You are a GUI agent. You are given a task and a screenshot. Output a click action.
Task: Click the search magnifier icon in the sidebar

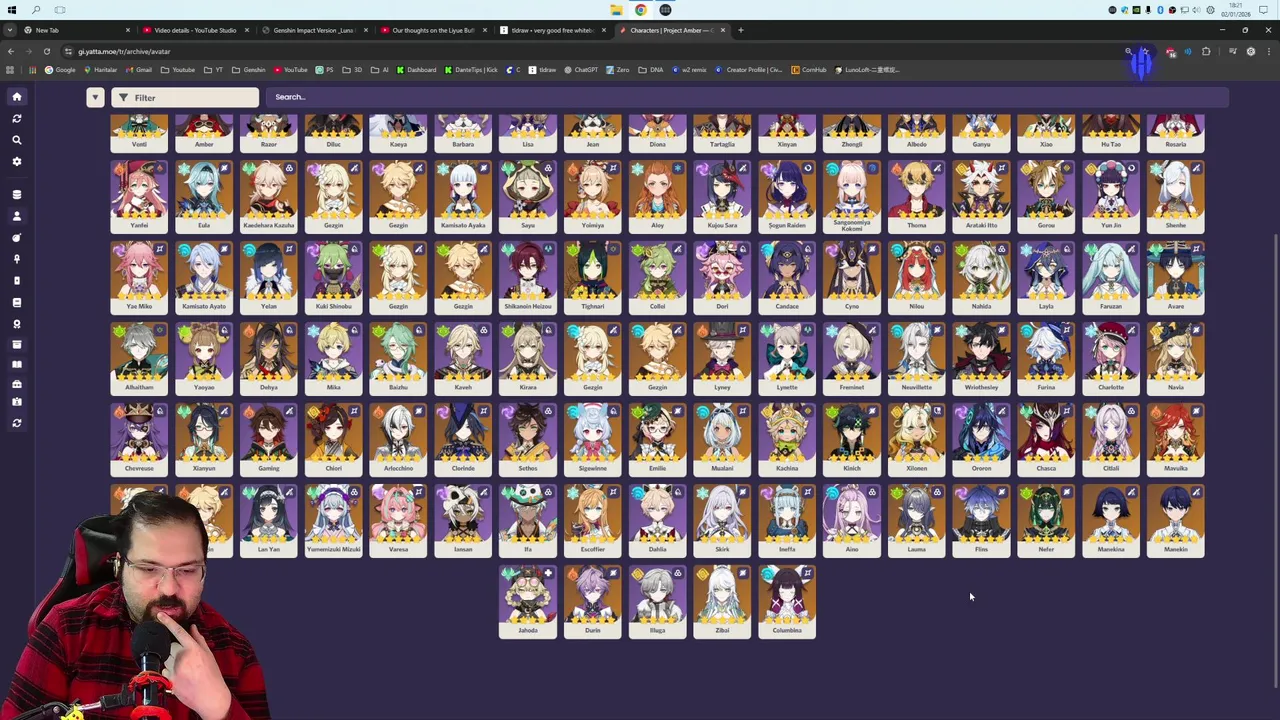coord(17,140)
